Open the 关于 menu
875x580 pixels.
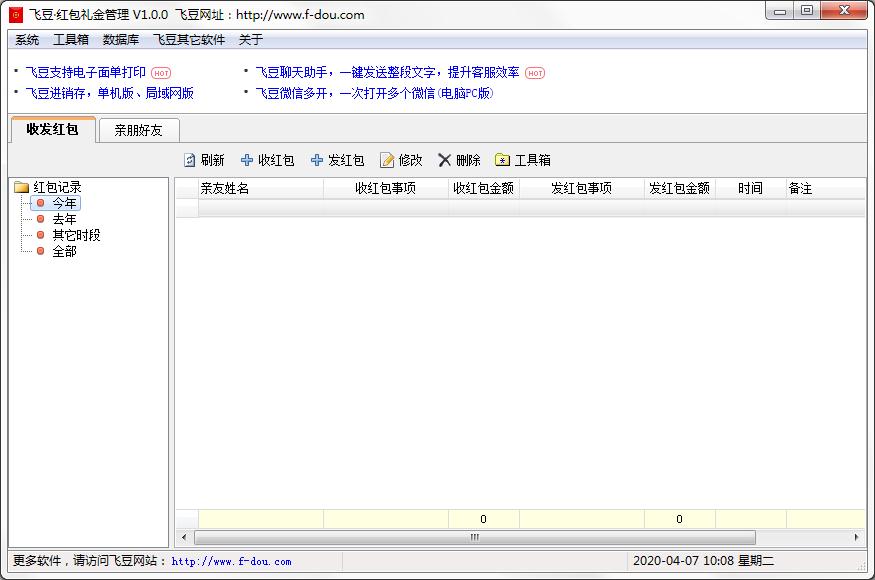coord(251,40)
